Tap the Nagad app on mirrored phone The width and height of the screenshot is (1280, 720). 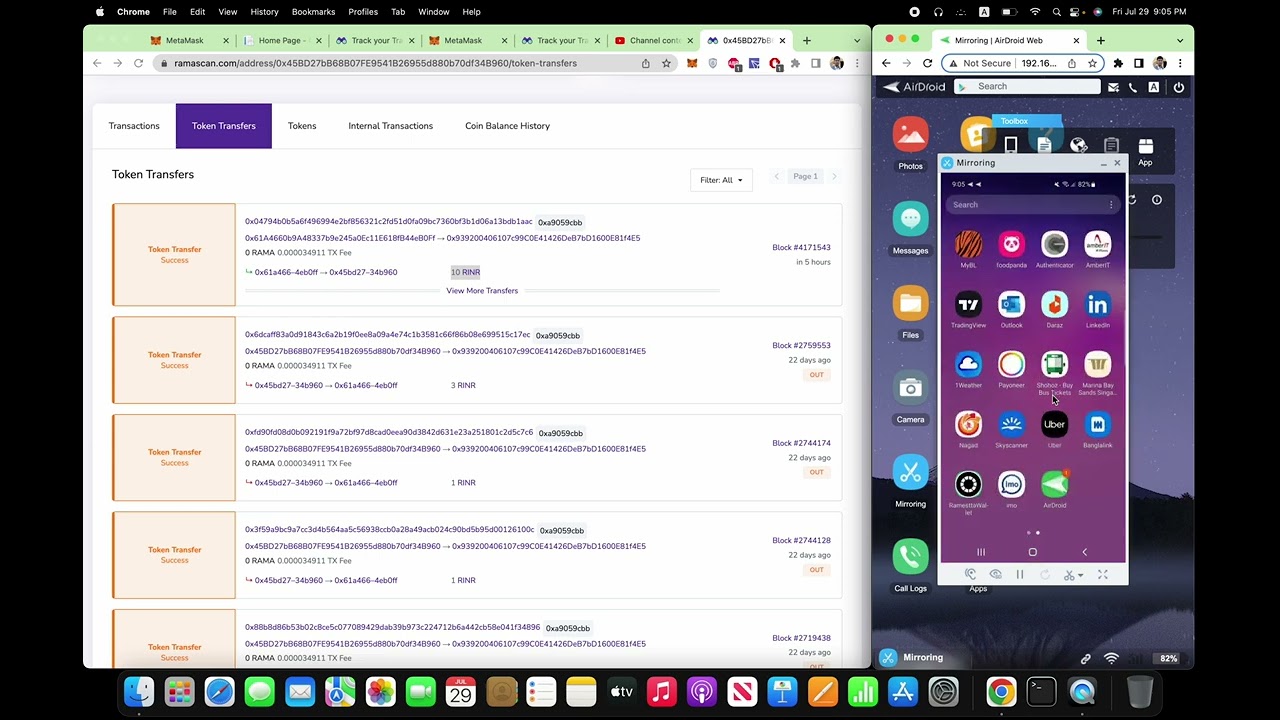[x=968, y=425]
